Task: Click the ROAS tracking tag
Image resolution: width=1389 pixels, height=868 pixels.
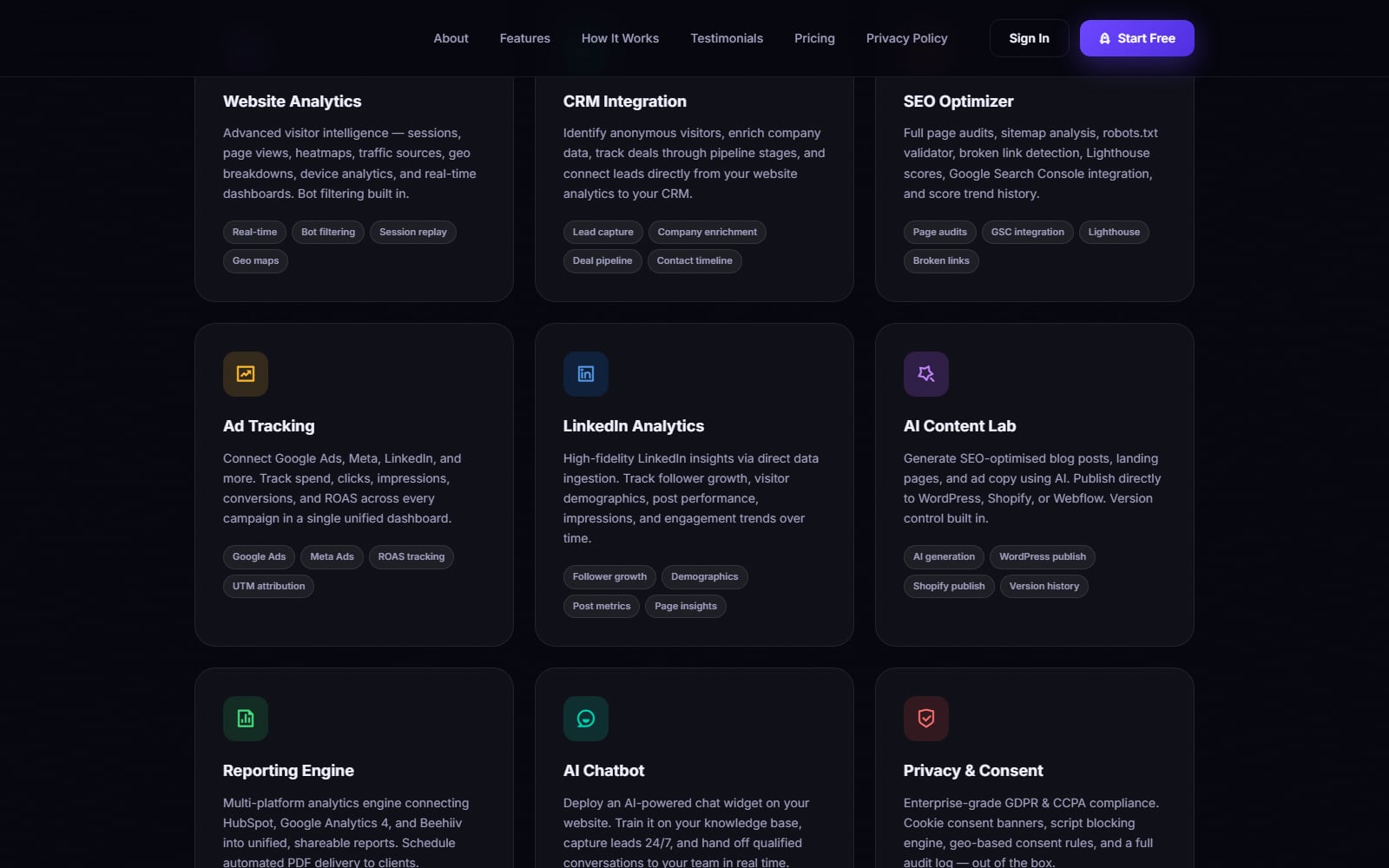Action: coord(411,557)
